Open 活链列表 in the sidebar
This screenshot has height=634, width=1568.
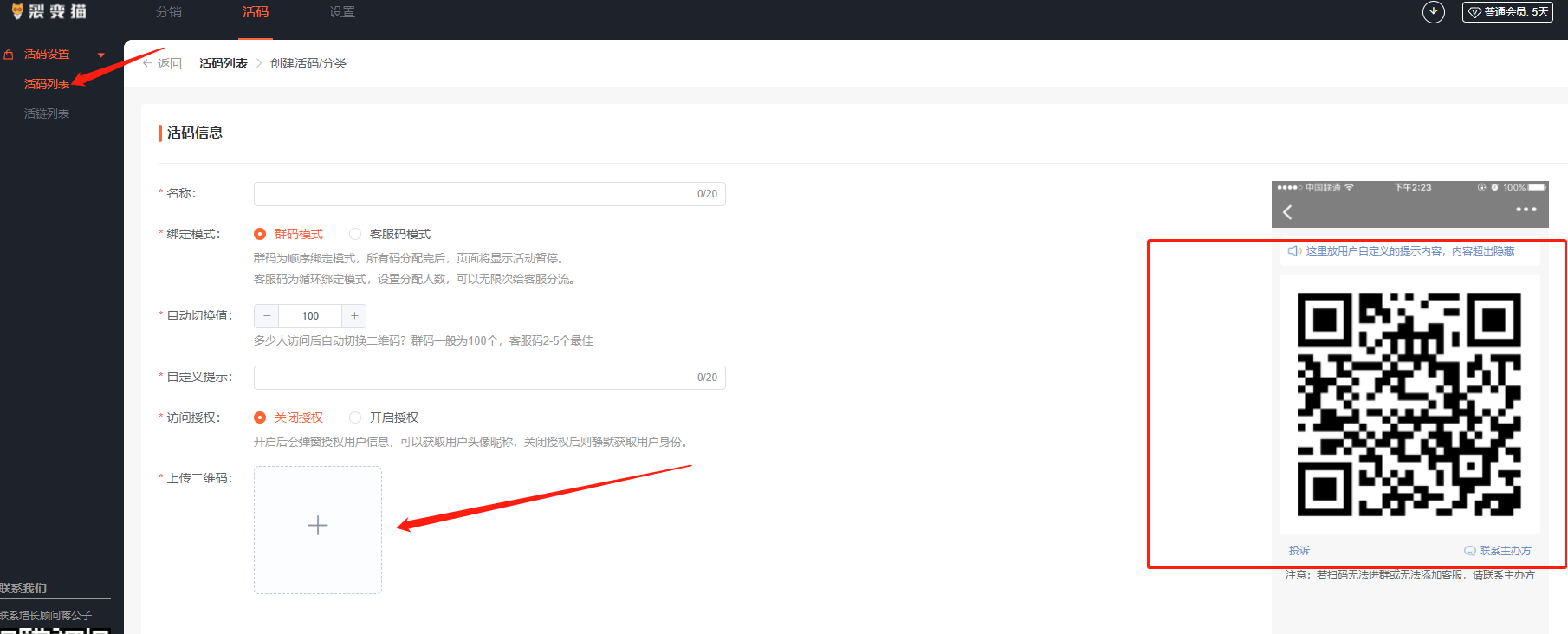(47, 113)
